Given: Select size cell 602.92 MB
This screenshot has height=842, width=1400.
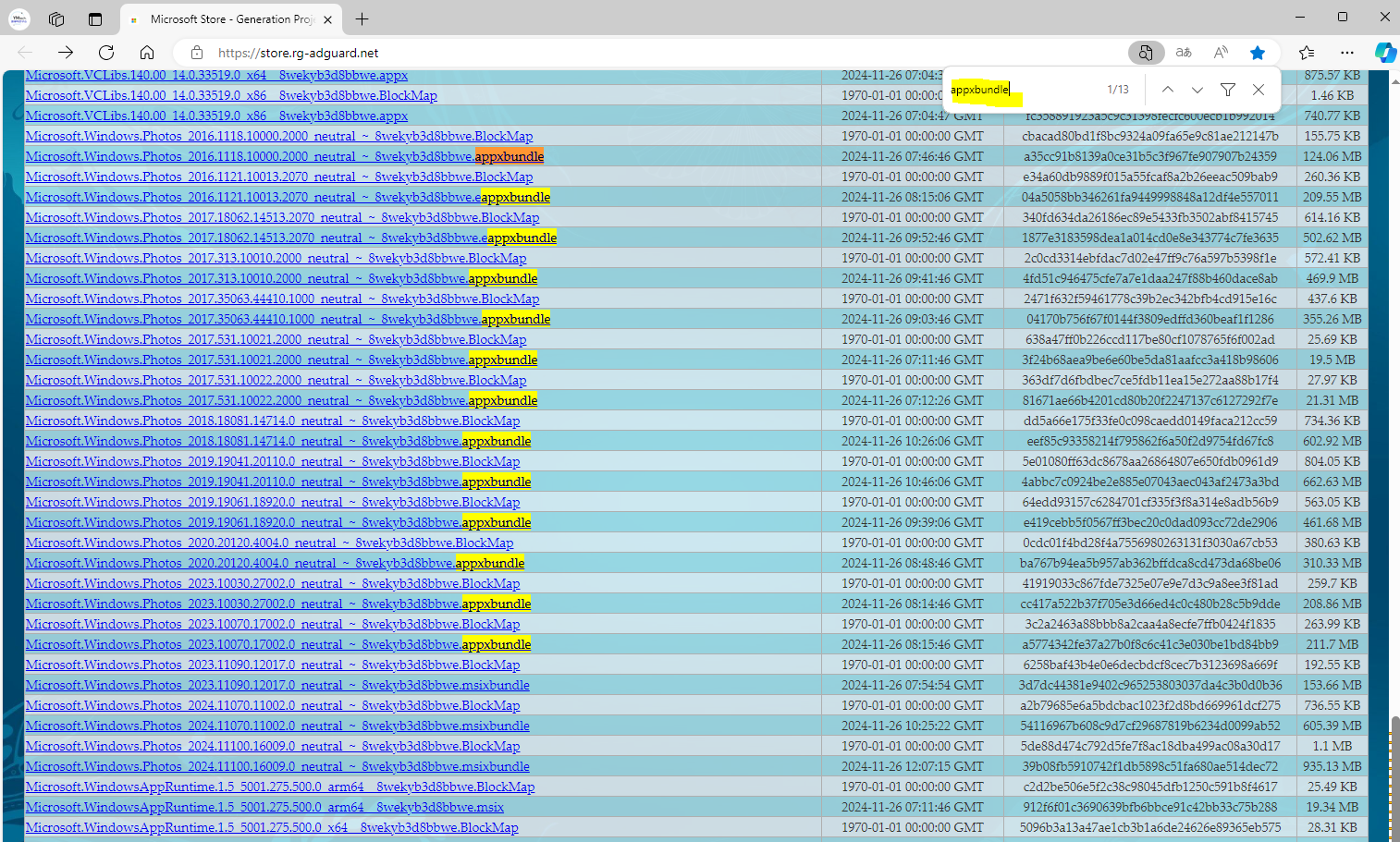Looking at the screenshot, I should (1332, 441).
